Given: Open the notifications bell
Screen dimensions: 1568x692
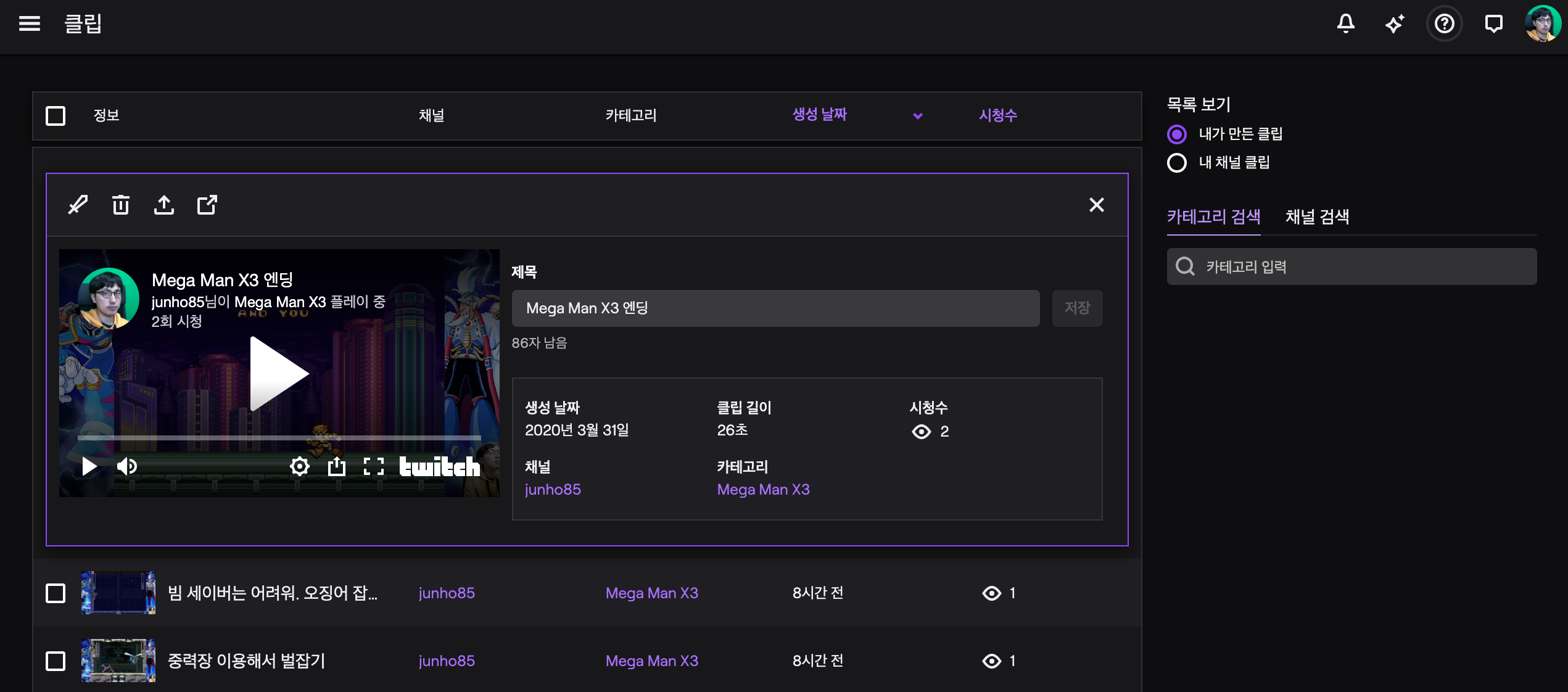Looking at the screenshot, I should 1345,24.
